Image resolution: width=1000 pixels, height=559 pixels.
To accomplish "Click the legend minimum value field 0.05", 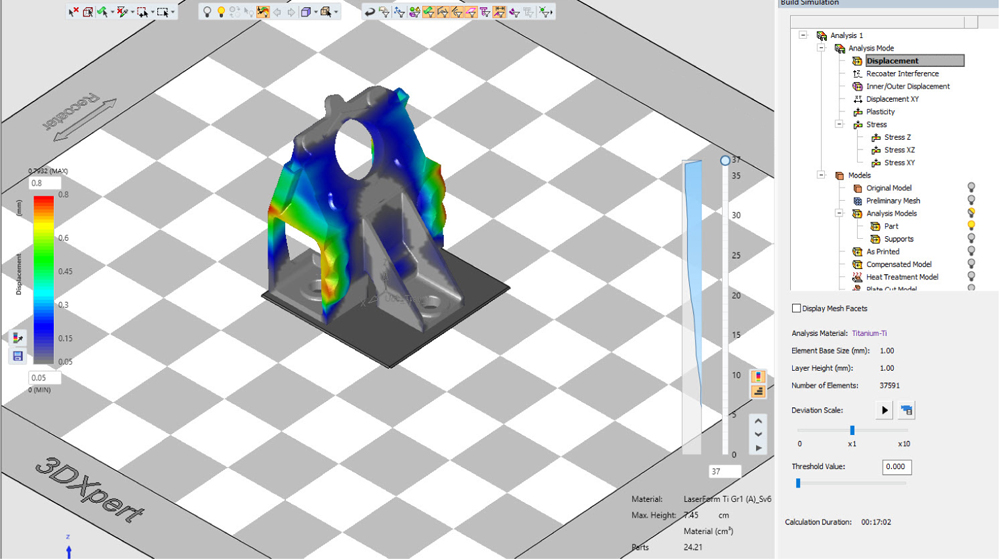I will pos(45,377).
